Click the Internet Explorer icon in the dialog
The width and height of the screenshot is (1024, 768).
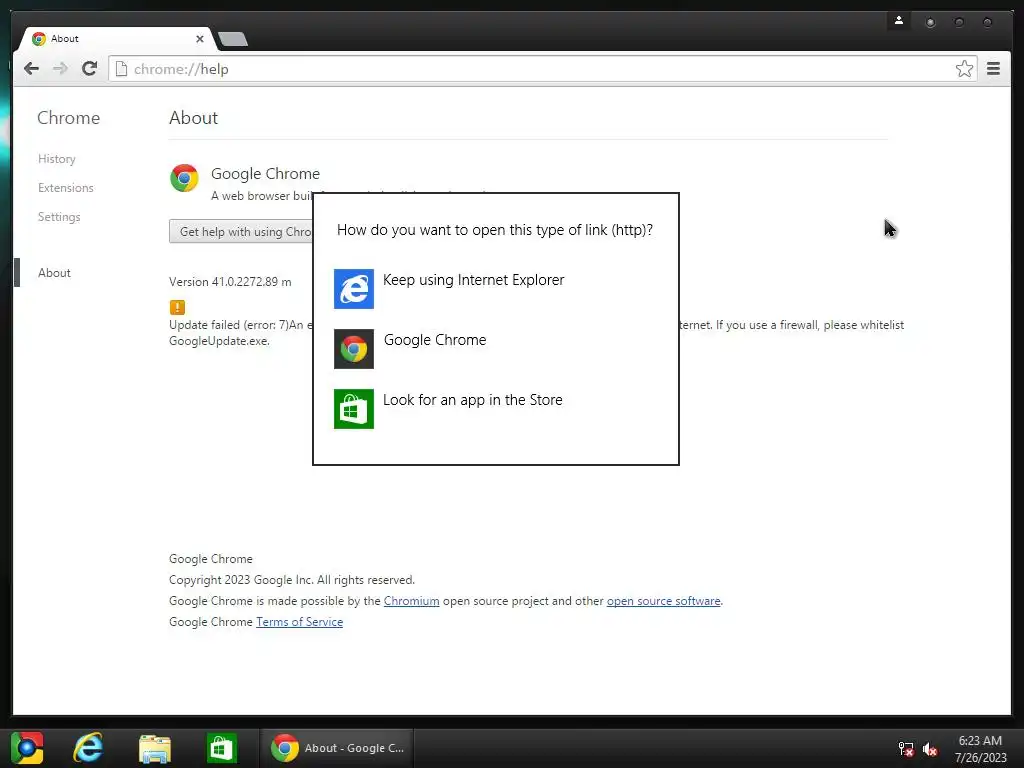354,289
